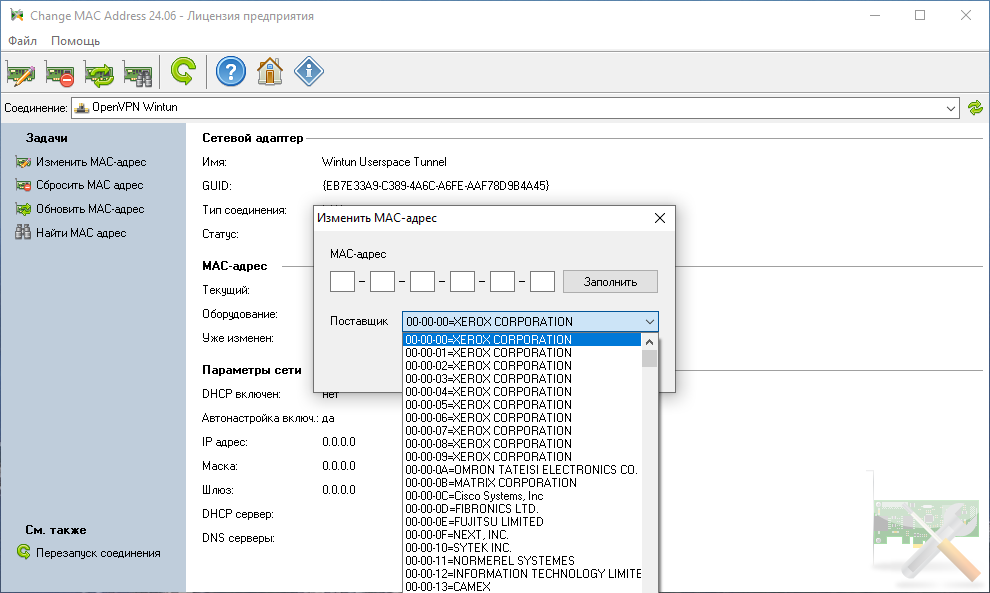Image resolution: width=990 pixels, height=593 pixels.
Task: Select 00-00-09=XEROX CORPORATION entry
Action: point(522,457)
